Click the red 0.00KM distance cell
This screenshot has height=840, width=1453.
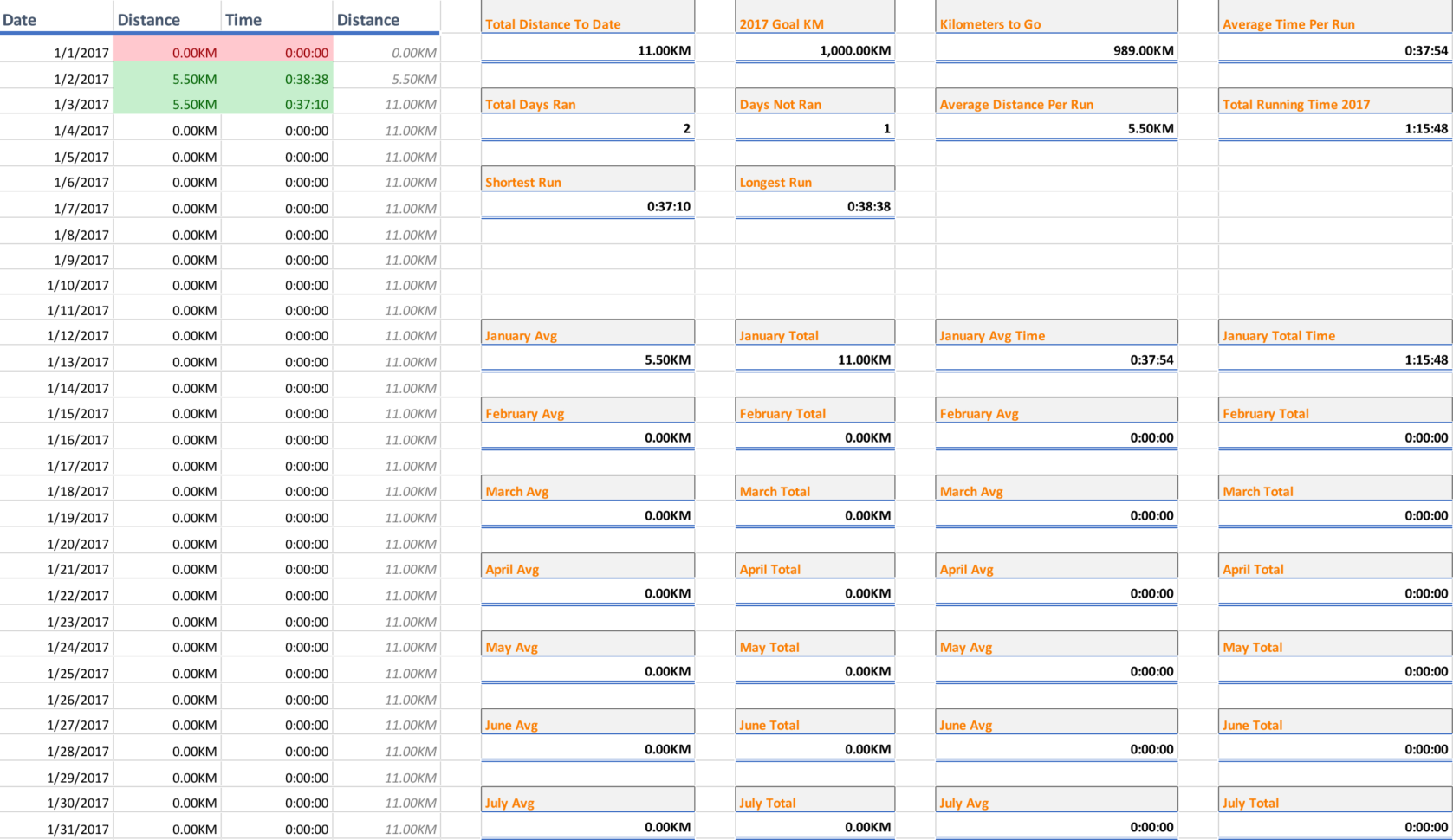tap(195, 51)
